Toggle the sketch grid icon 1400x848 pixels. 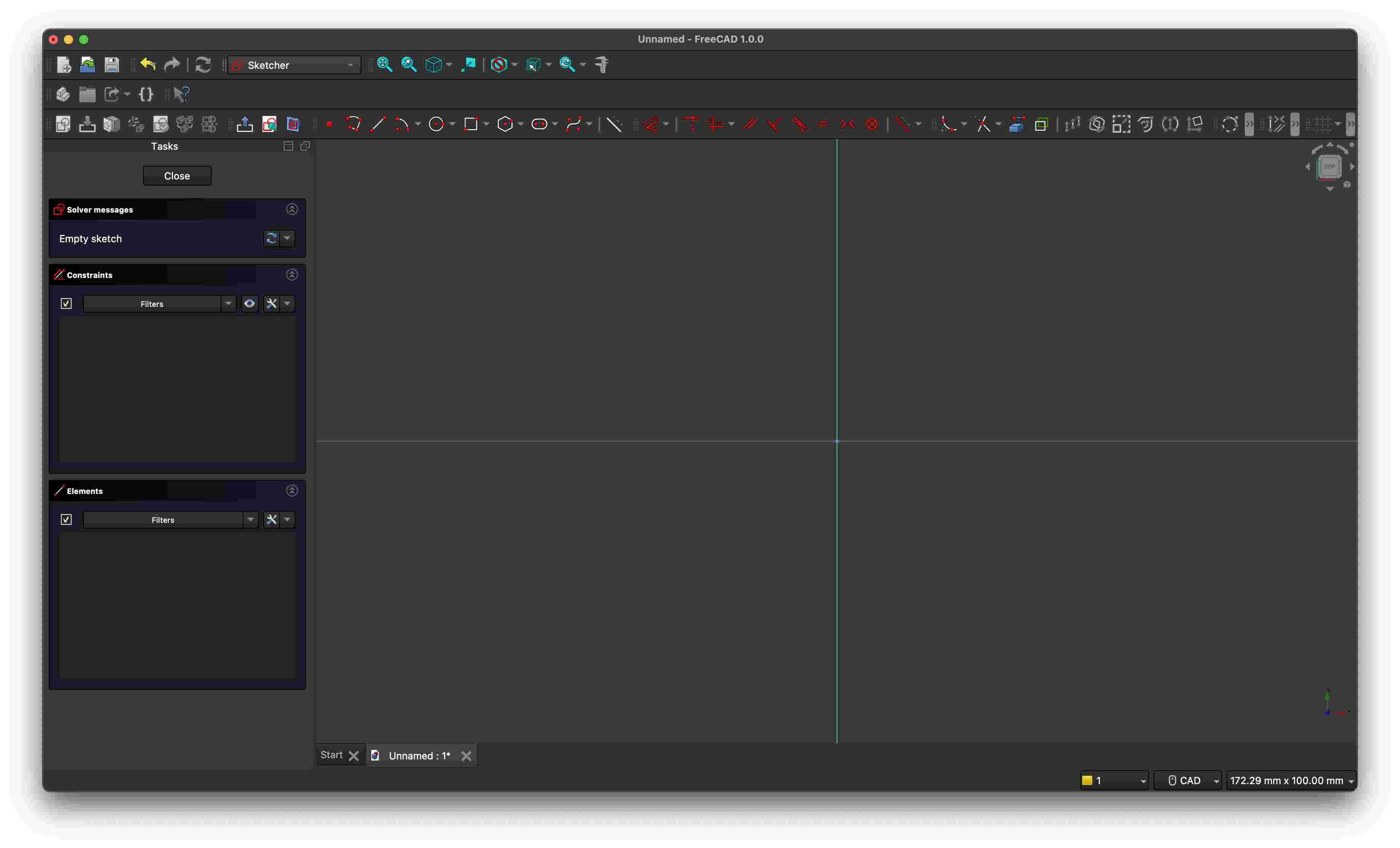pos(1323,124)
